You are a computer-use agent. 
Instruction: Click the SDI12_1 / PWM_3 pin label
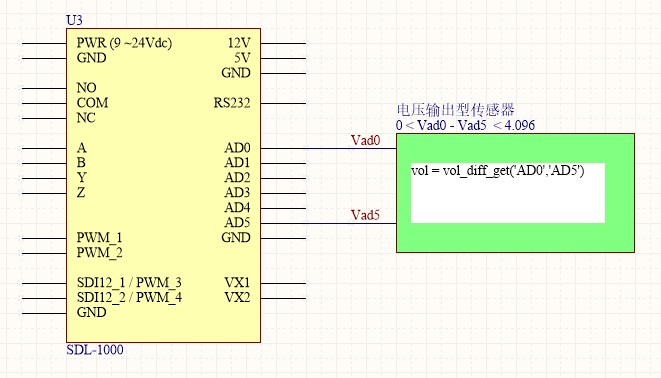[129, 283]
